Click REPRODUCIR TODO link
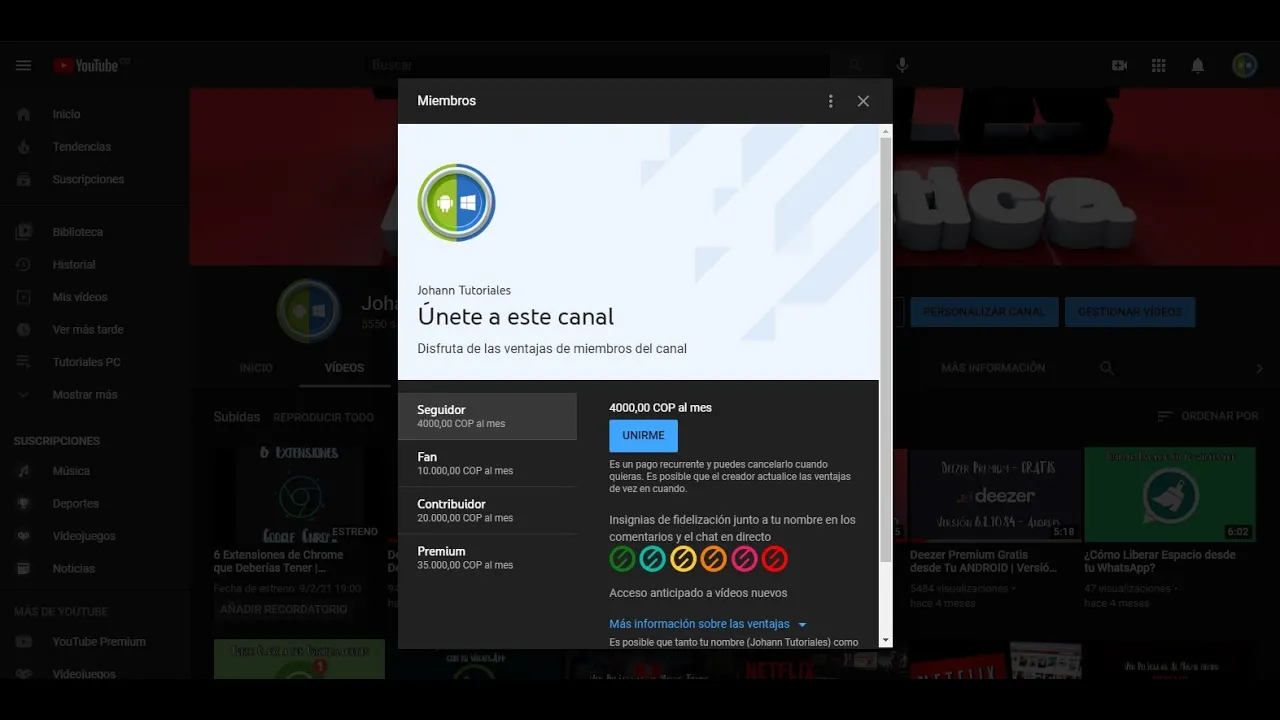The image size is (1280, 720). 323,417
